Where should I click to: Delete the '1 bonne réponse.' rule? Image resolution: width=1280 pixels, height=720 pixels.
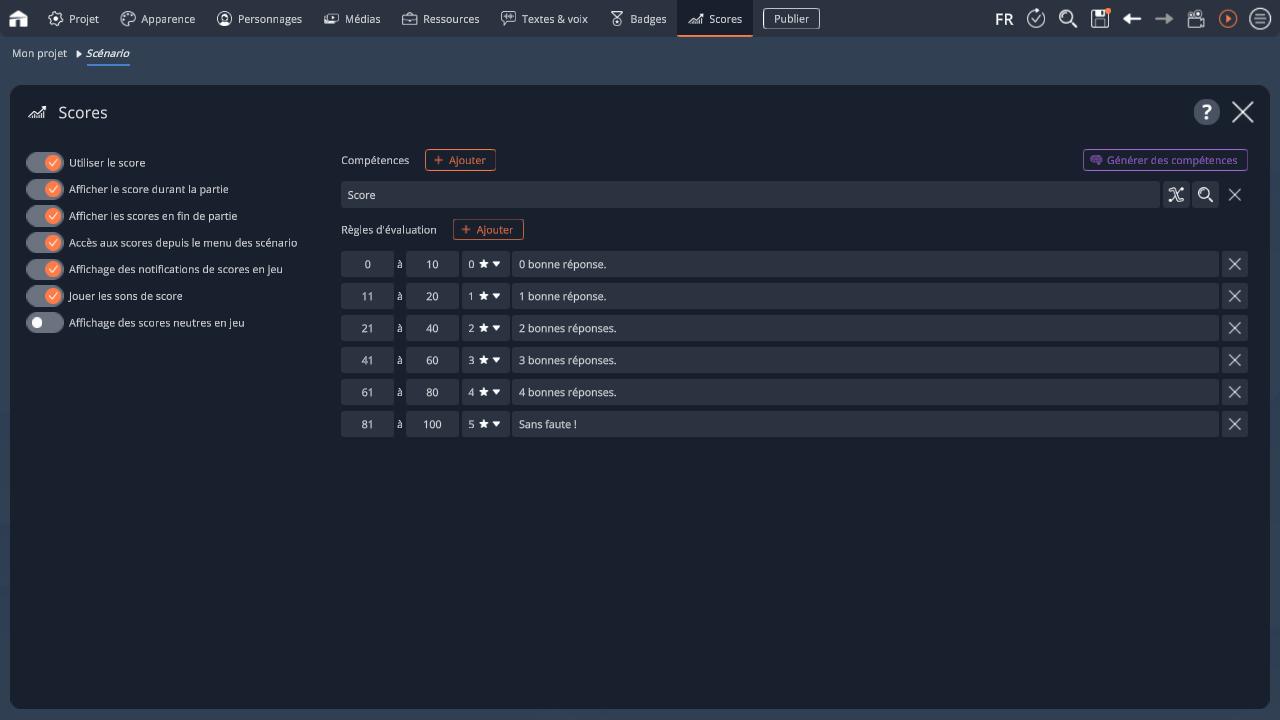click(x=1235, y=296)
